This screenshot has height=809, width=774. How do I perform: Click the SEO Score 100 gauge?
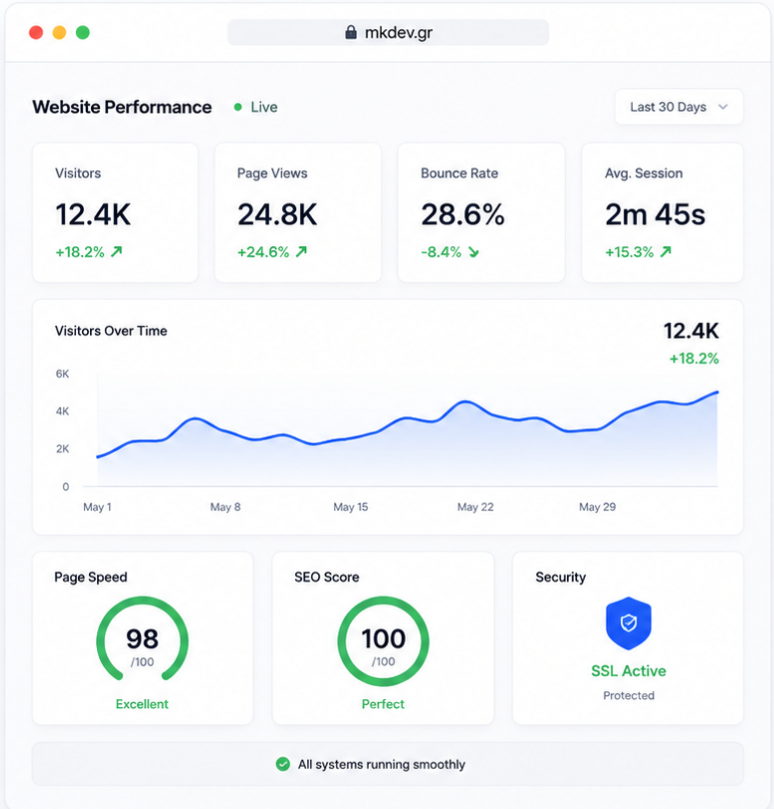(x=383, y=641)
